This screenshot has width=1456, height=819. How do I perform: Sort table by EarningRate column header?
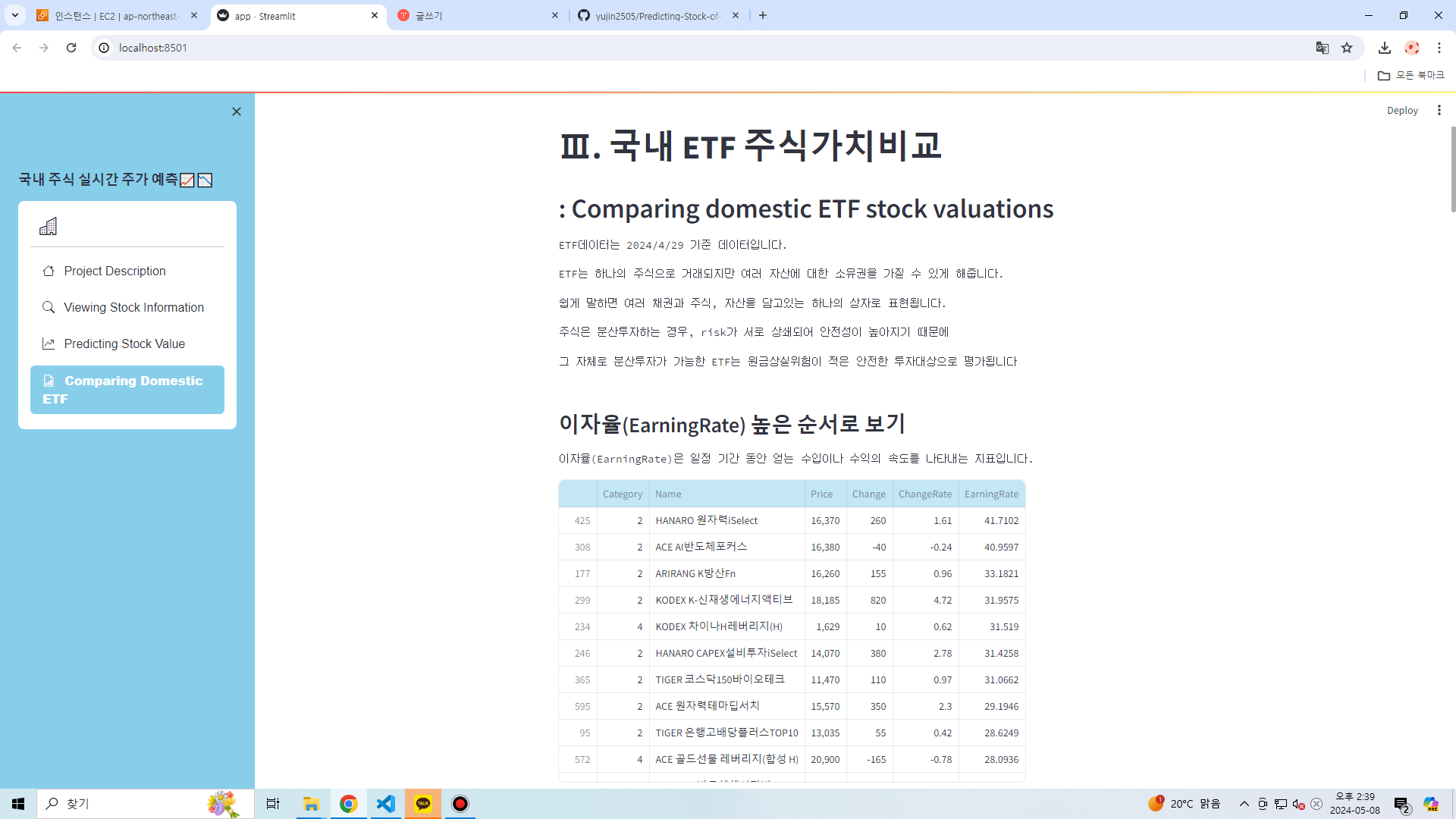[x=991, y=494]
